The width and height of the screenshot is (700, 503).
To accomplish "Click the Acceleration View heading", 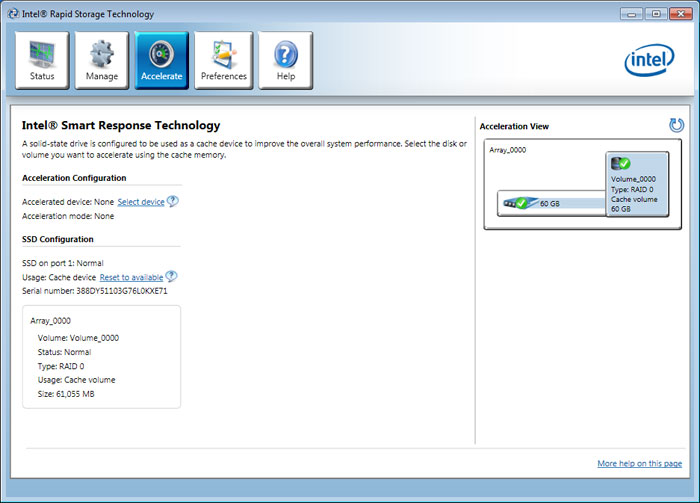I will (x=514, y=126).
